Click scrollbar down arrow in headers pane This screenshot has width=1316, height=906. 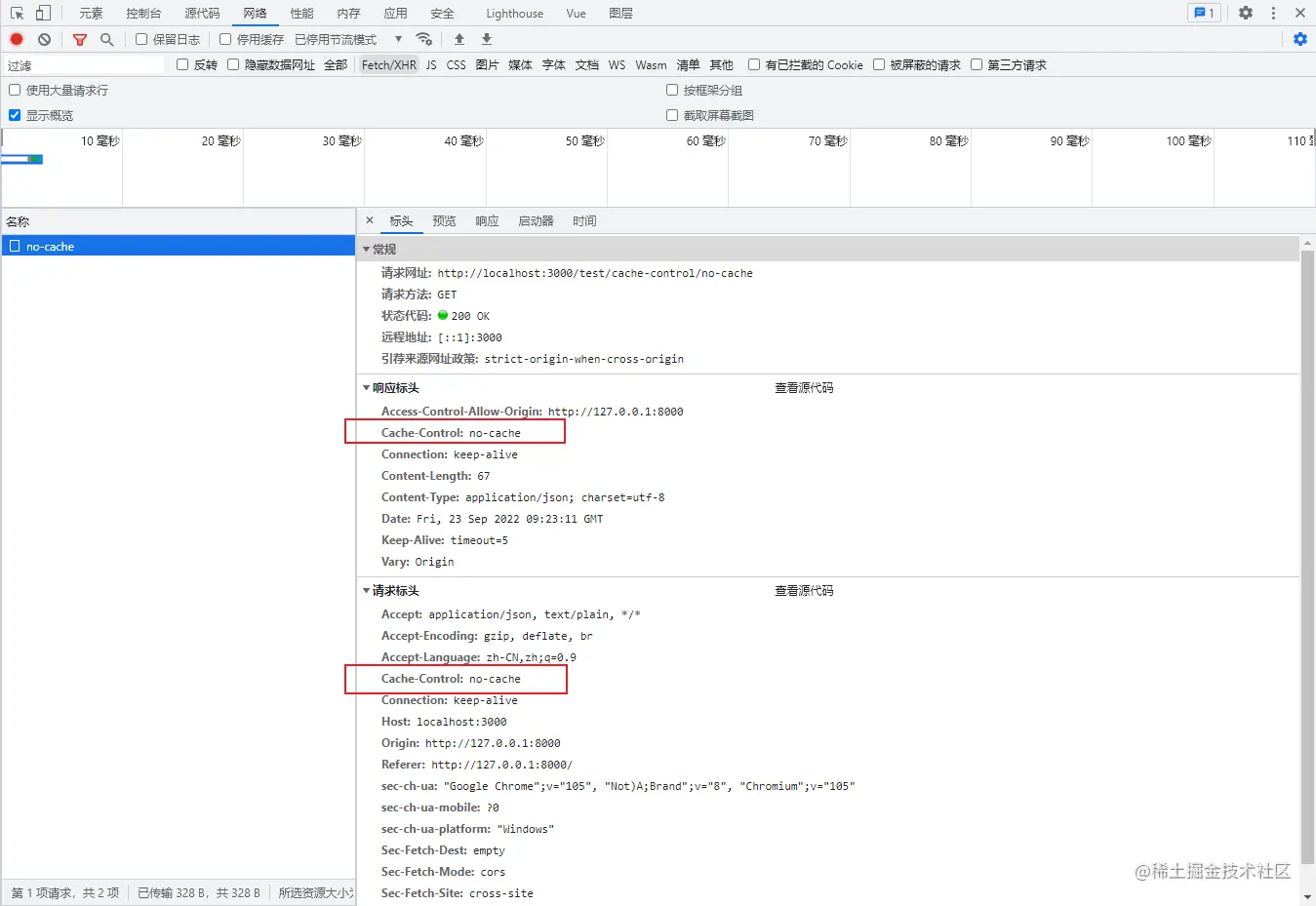click(x=1307, y=897)
